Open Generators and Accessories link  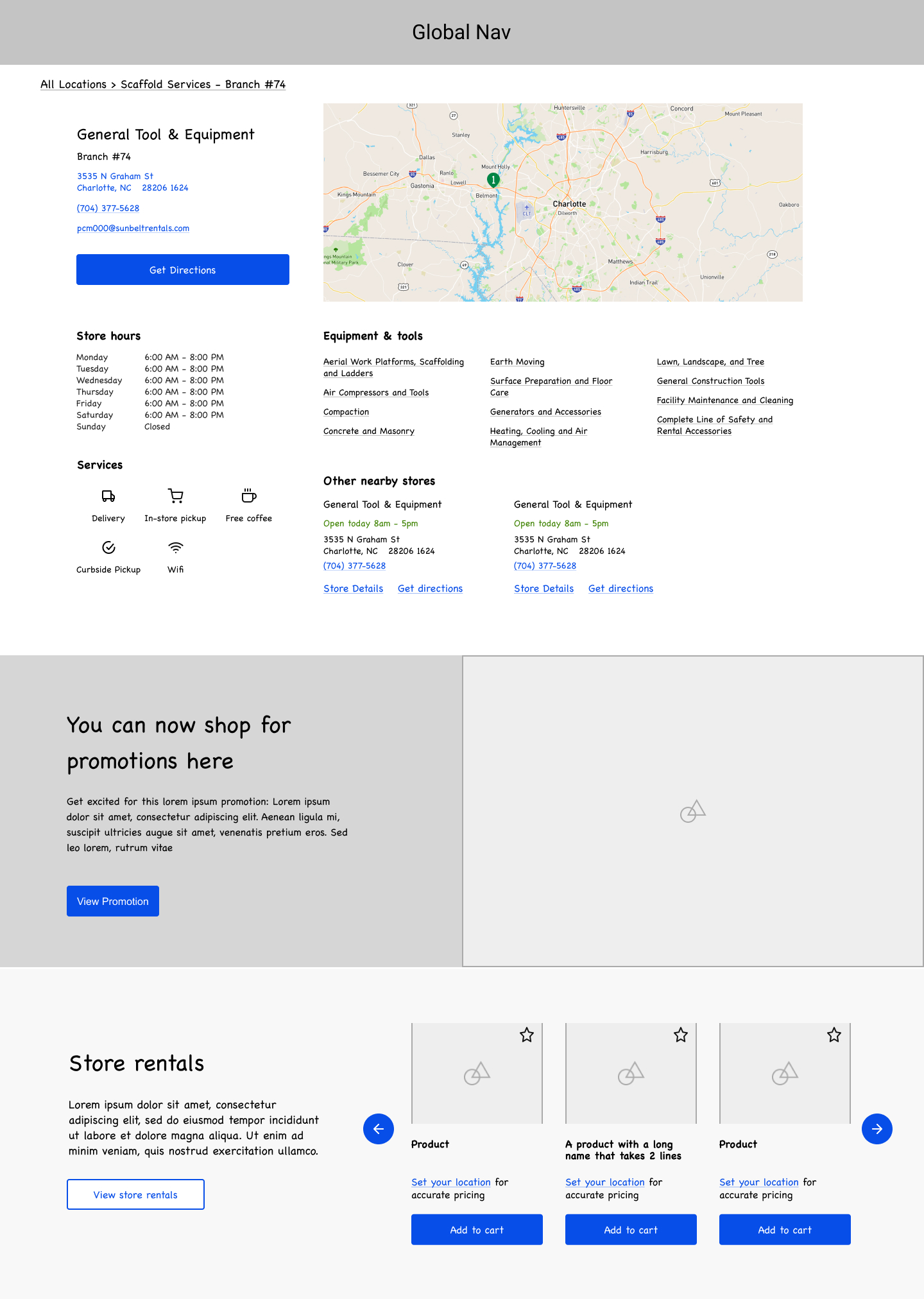click(x=545, y=411)
